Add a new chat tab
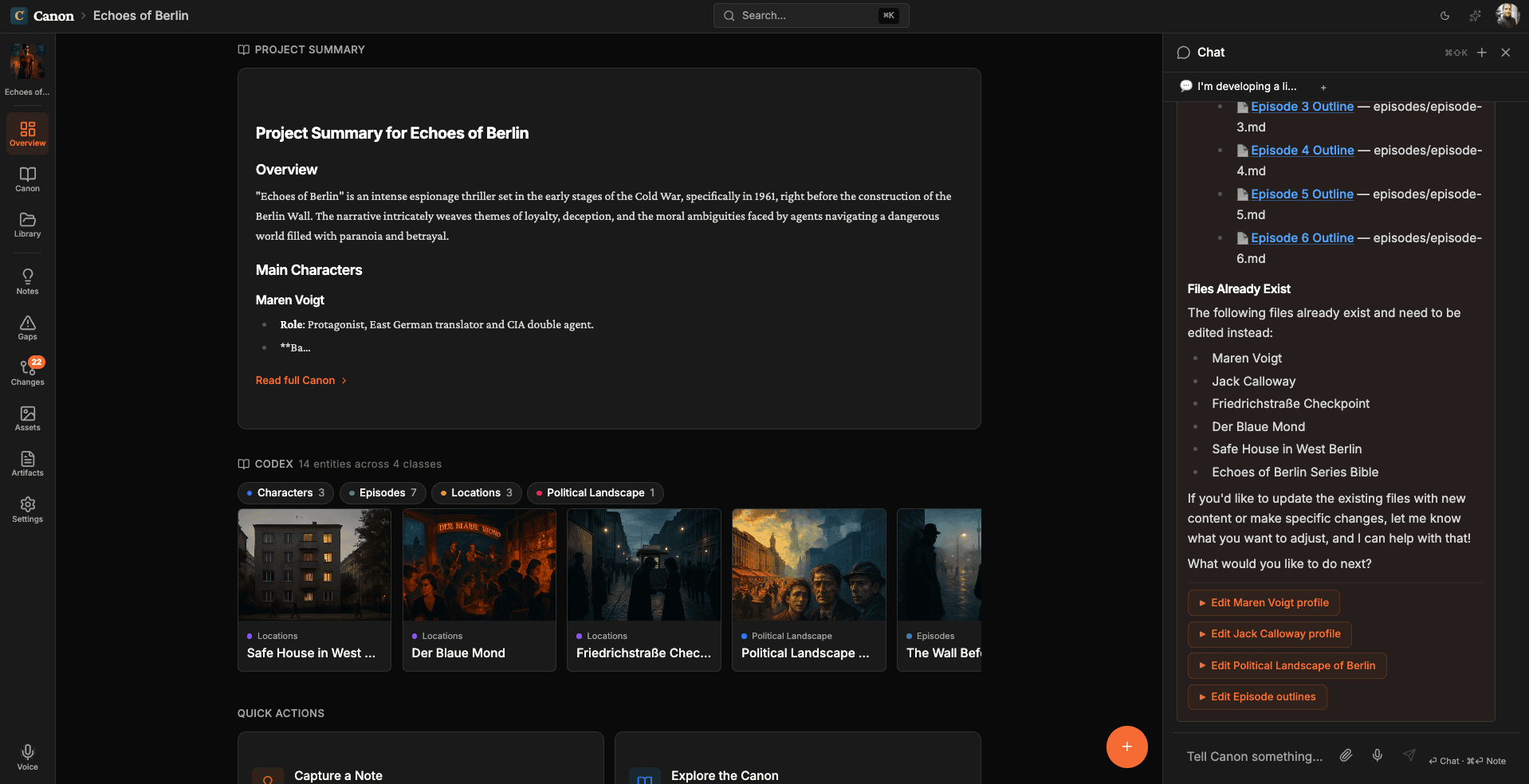This screenshot has height=784, width=1529. click(x=1323, y=87)
